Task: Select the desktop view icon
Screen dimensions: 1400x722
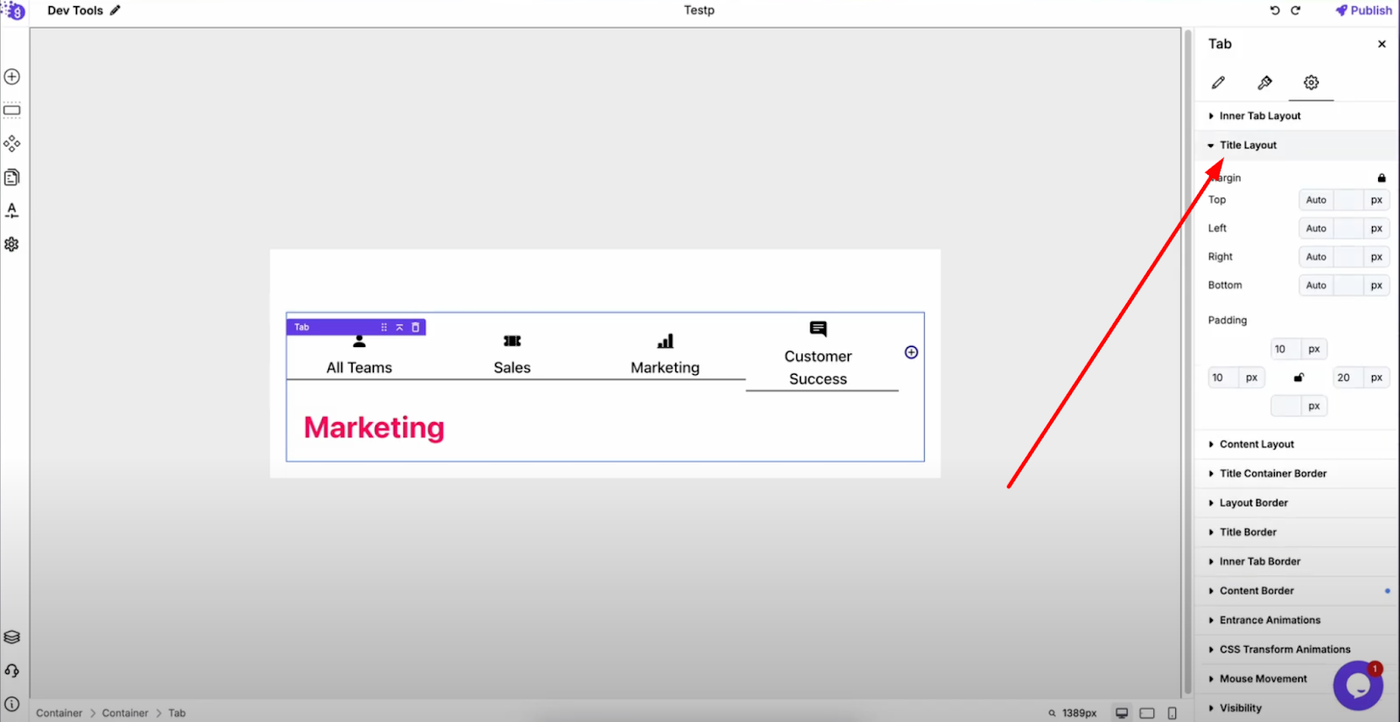Action: [x=1122, y=713]
